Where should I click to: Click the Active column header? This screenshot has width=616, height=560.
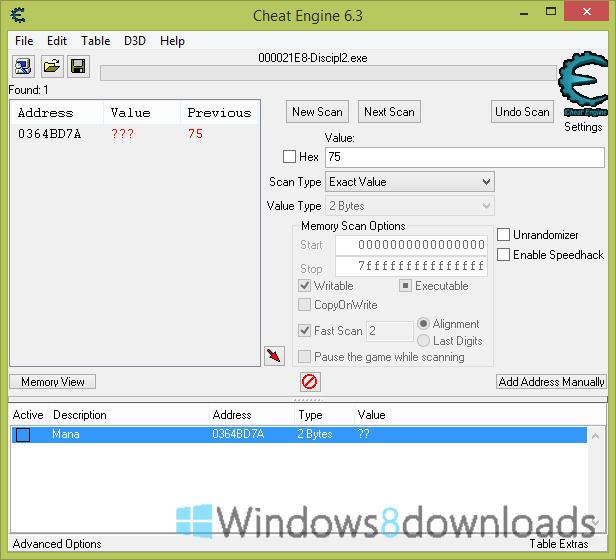pos(28,415)
